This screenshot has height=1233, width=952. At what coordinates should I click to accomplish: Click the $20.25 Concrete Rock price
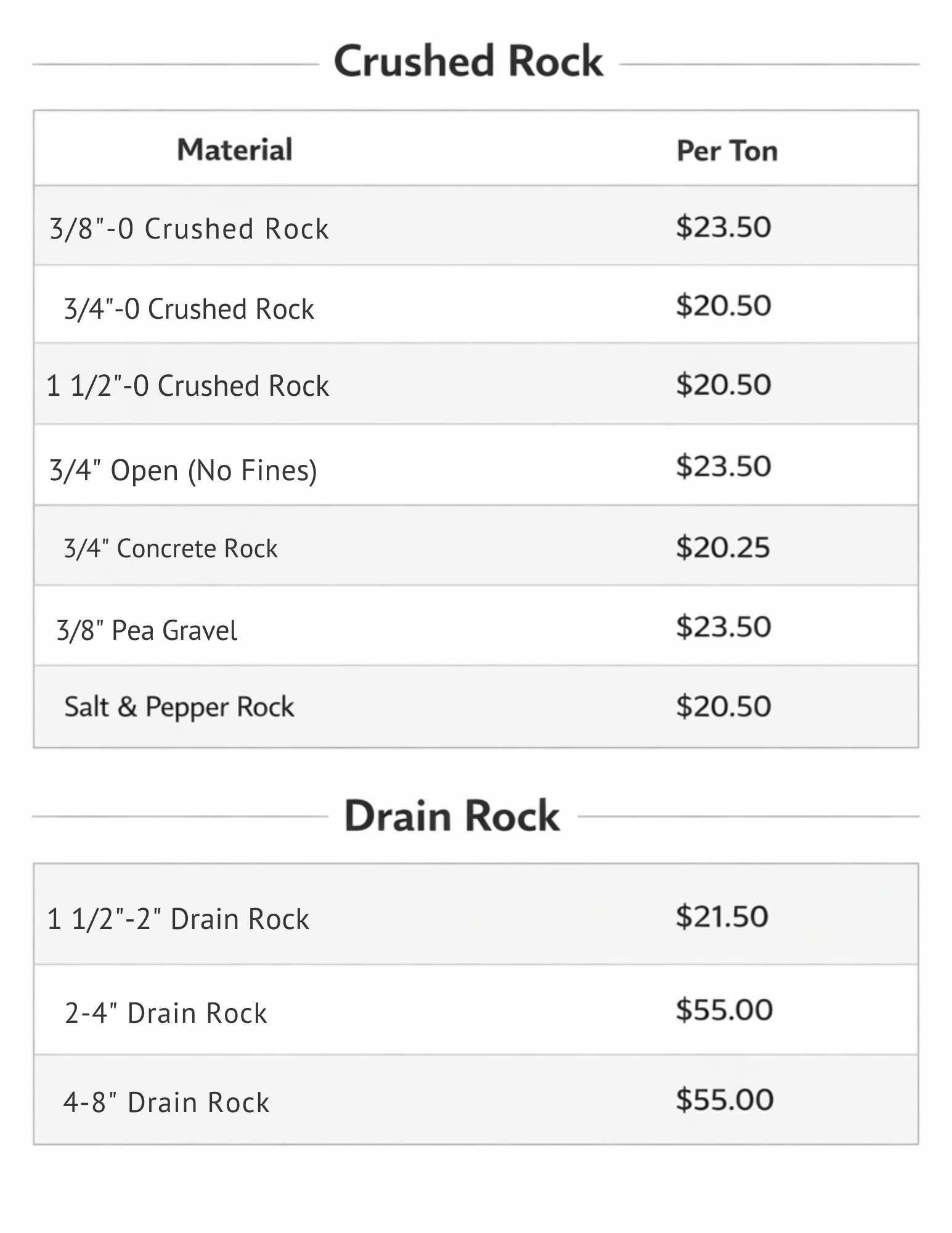(x=723, y=547)
